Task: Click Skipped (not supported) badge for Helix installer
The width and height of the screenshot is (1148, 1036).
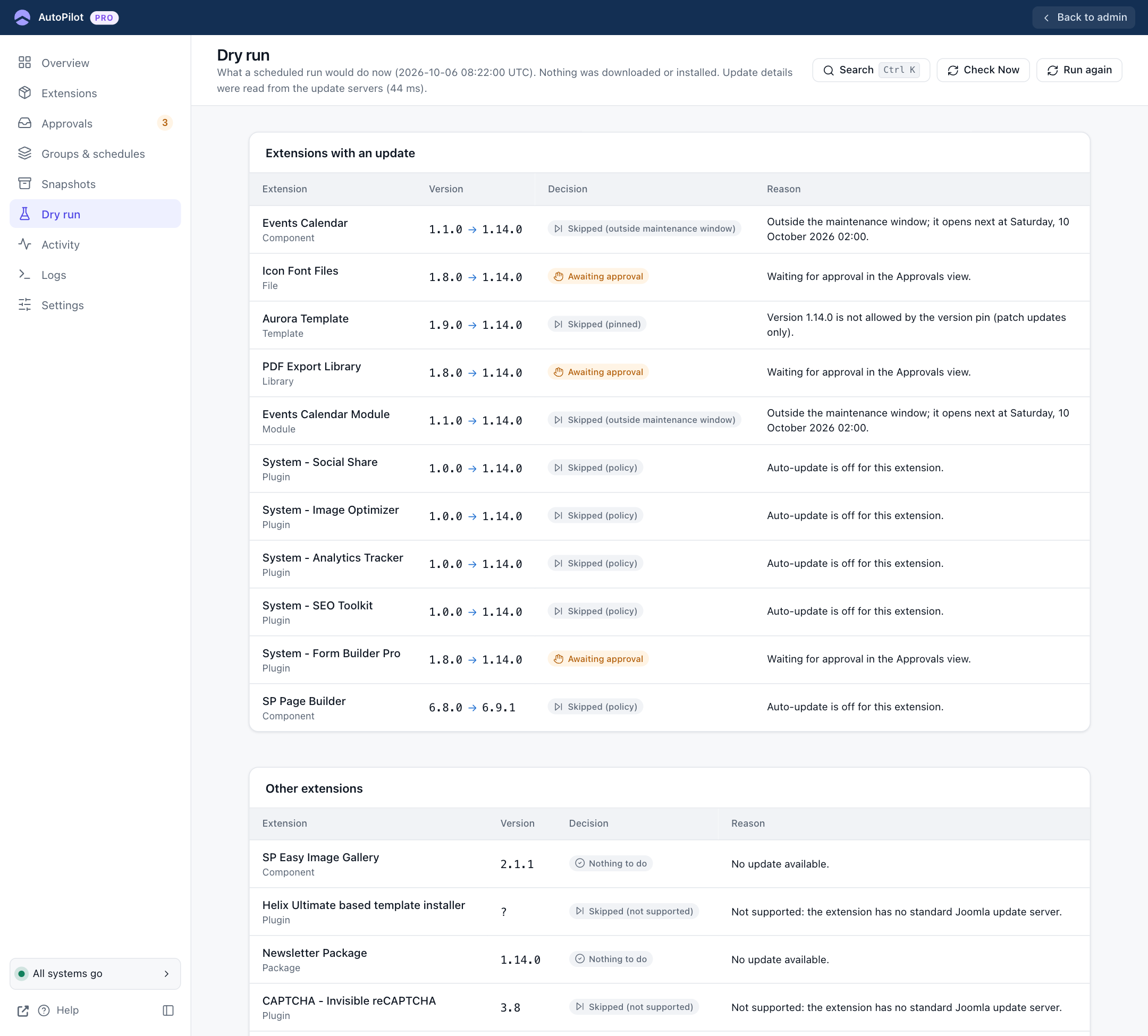Action: [634, 911]
